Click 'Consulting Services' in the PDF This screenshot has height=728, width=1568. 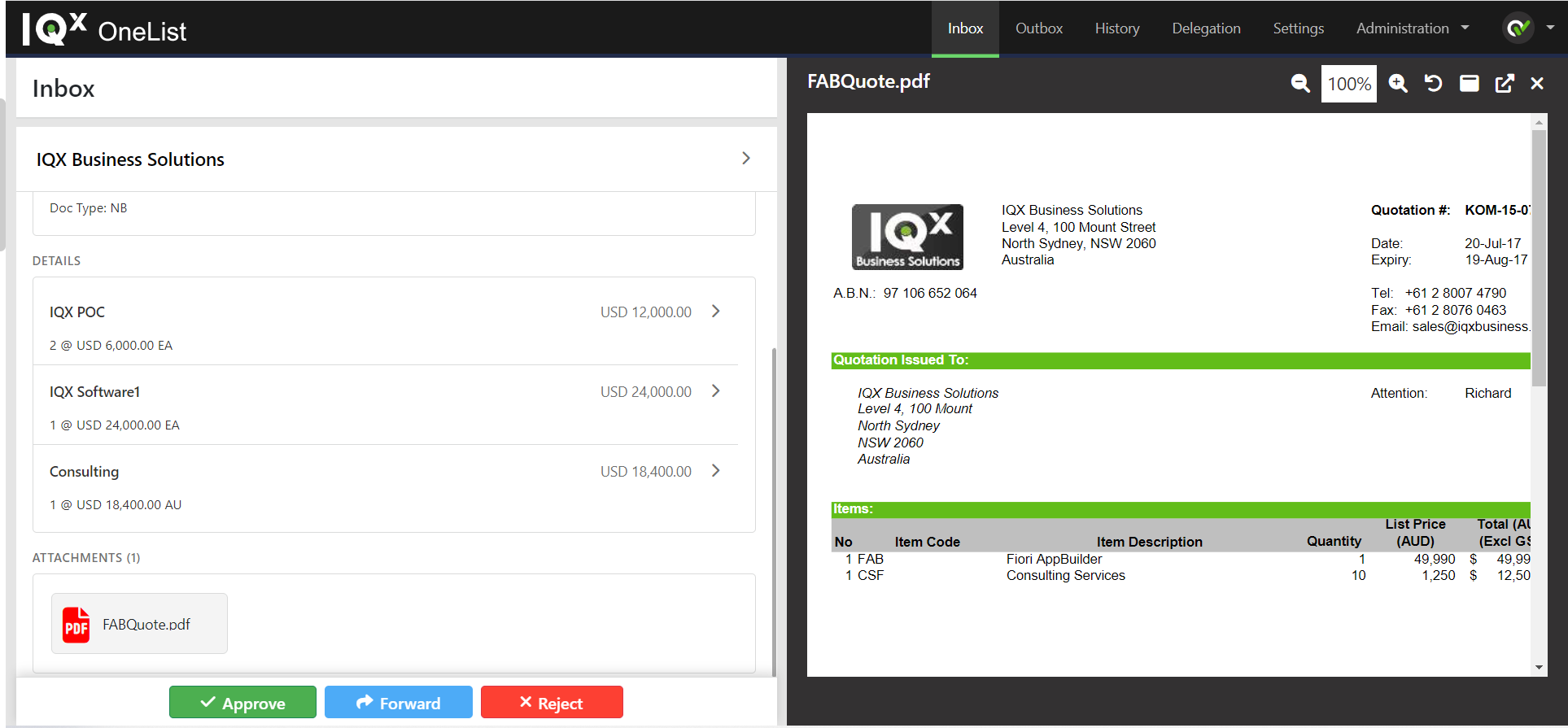[1065, 575]
